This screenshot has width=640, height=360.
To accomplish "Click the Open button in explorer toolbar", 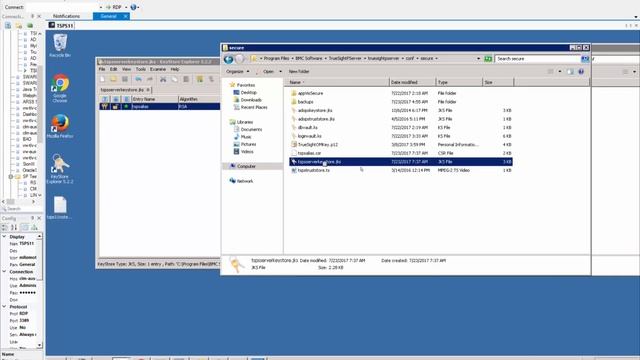I will click(268, 71).
